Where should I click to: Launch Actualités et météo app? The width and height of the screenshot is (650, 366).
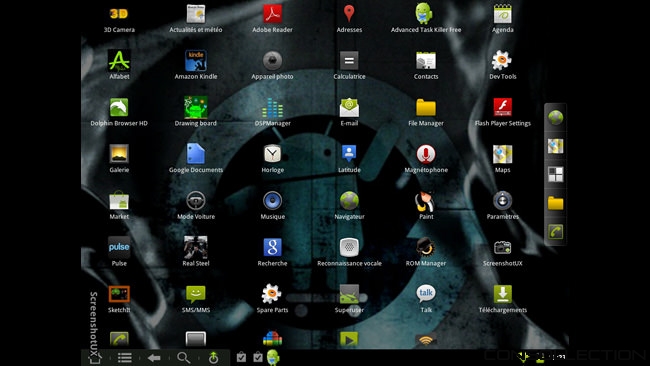point(196,19)
